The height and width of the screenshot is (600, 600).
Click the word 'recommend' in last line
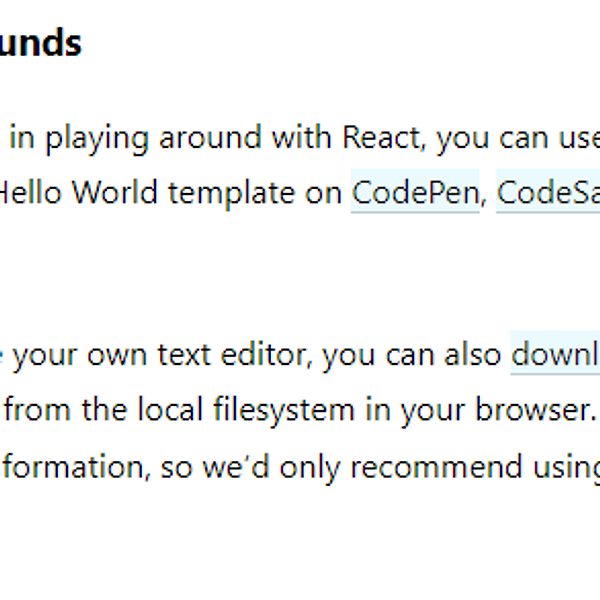[437, 466]
